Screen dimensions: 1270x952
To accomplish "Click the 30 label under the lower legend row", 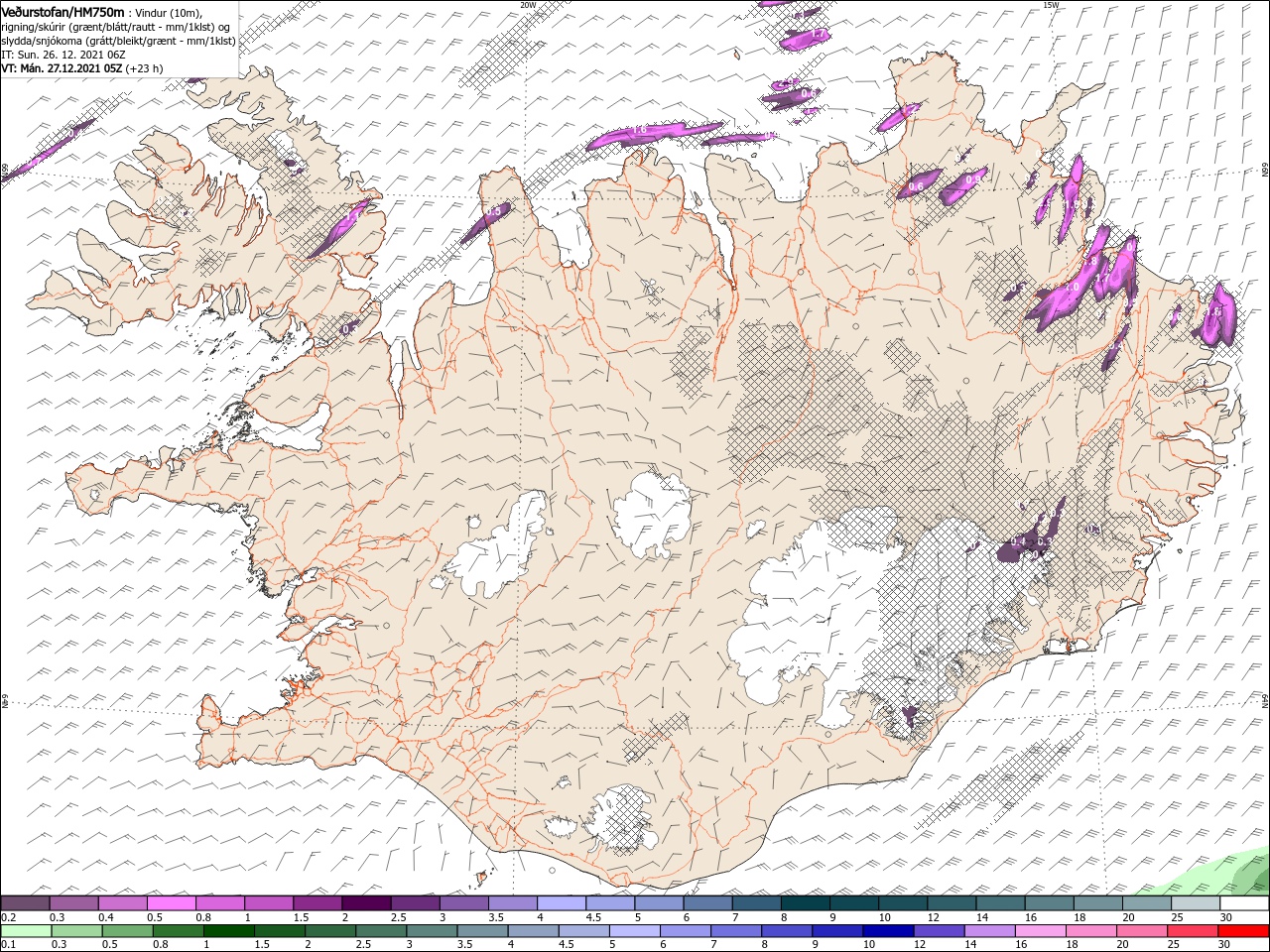I will (1226, 945).
